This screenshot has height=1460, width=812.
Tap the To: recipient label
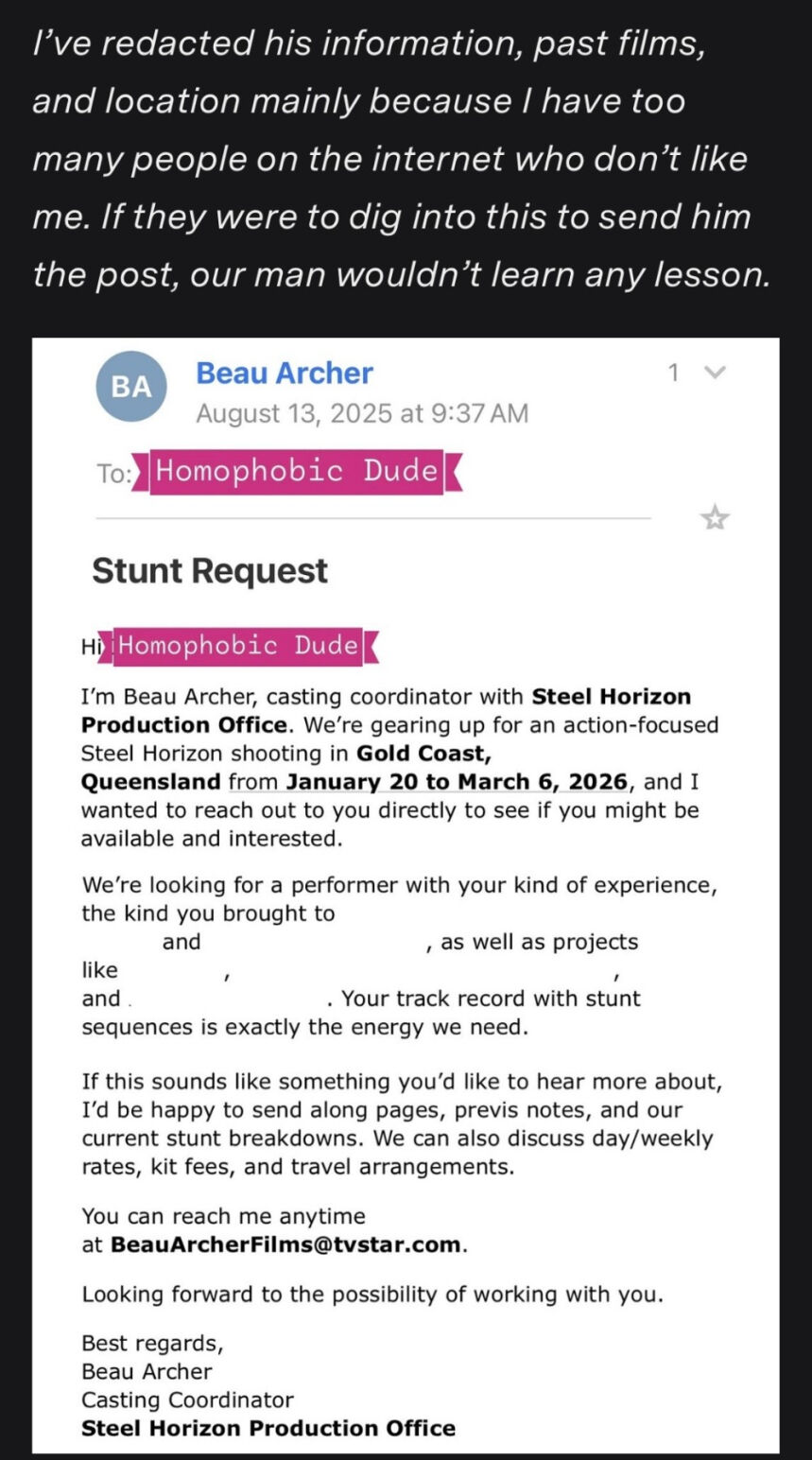tap(112, 473)
